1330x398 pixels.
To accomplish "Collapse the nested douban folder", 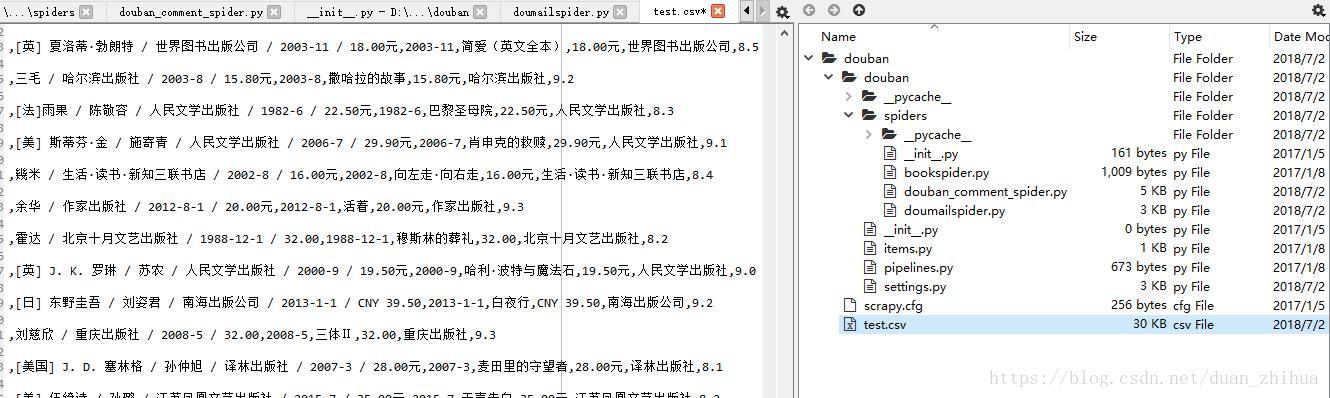I will point(830,77).
